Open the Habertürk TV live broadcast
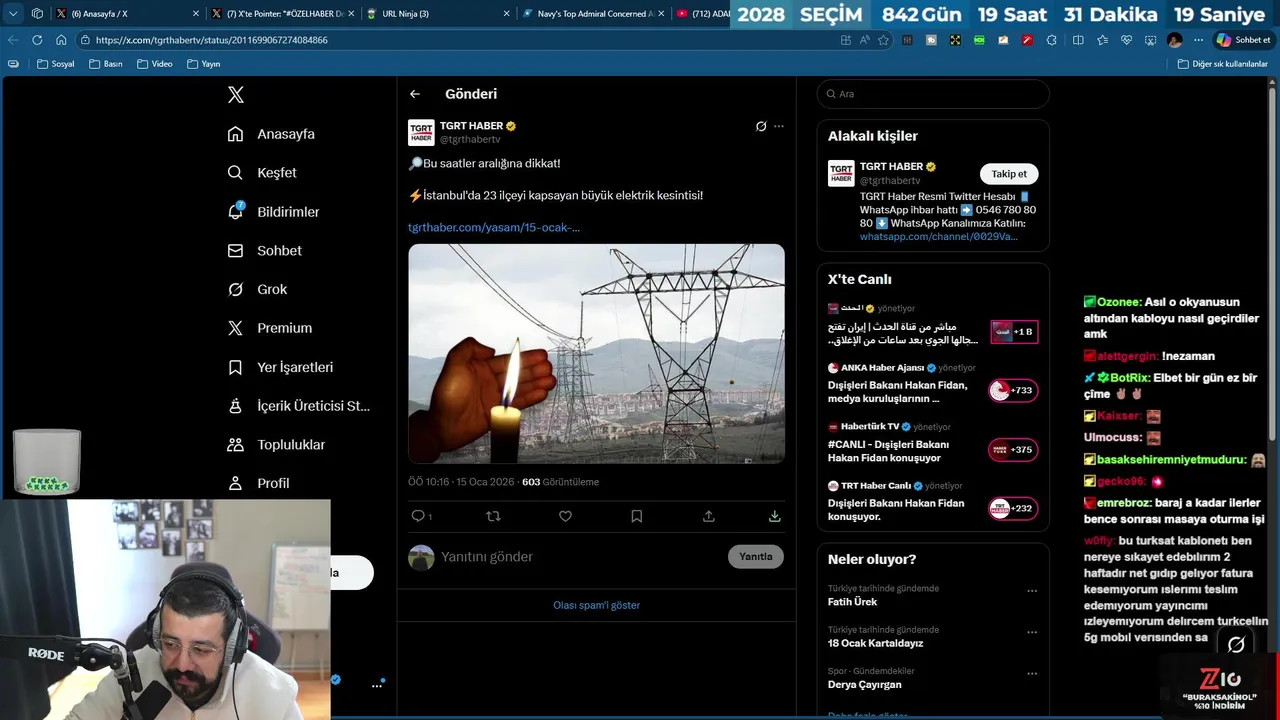1280x720 pixels. pos(933,442)
